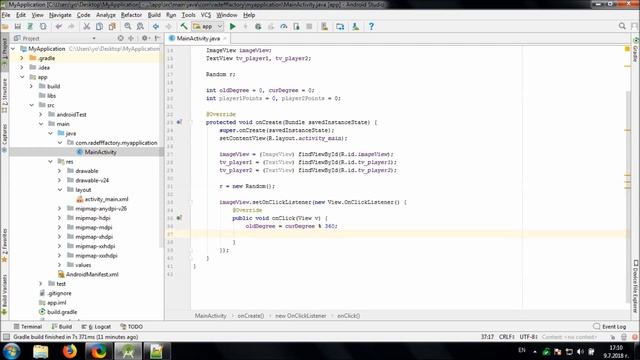This screenshot has height=360, width=640.
Task: Click the Help question mark icon
Action: [x=371, y=27]
